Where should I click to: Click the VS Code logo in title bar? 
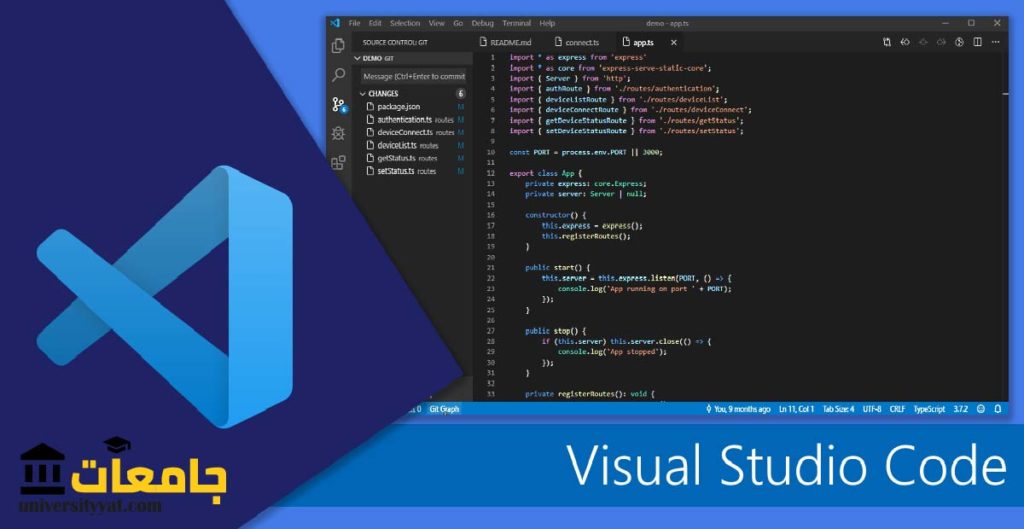coord(336,23)
